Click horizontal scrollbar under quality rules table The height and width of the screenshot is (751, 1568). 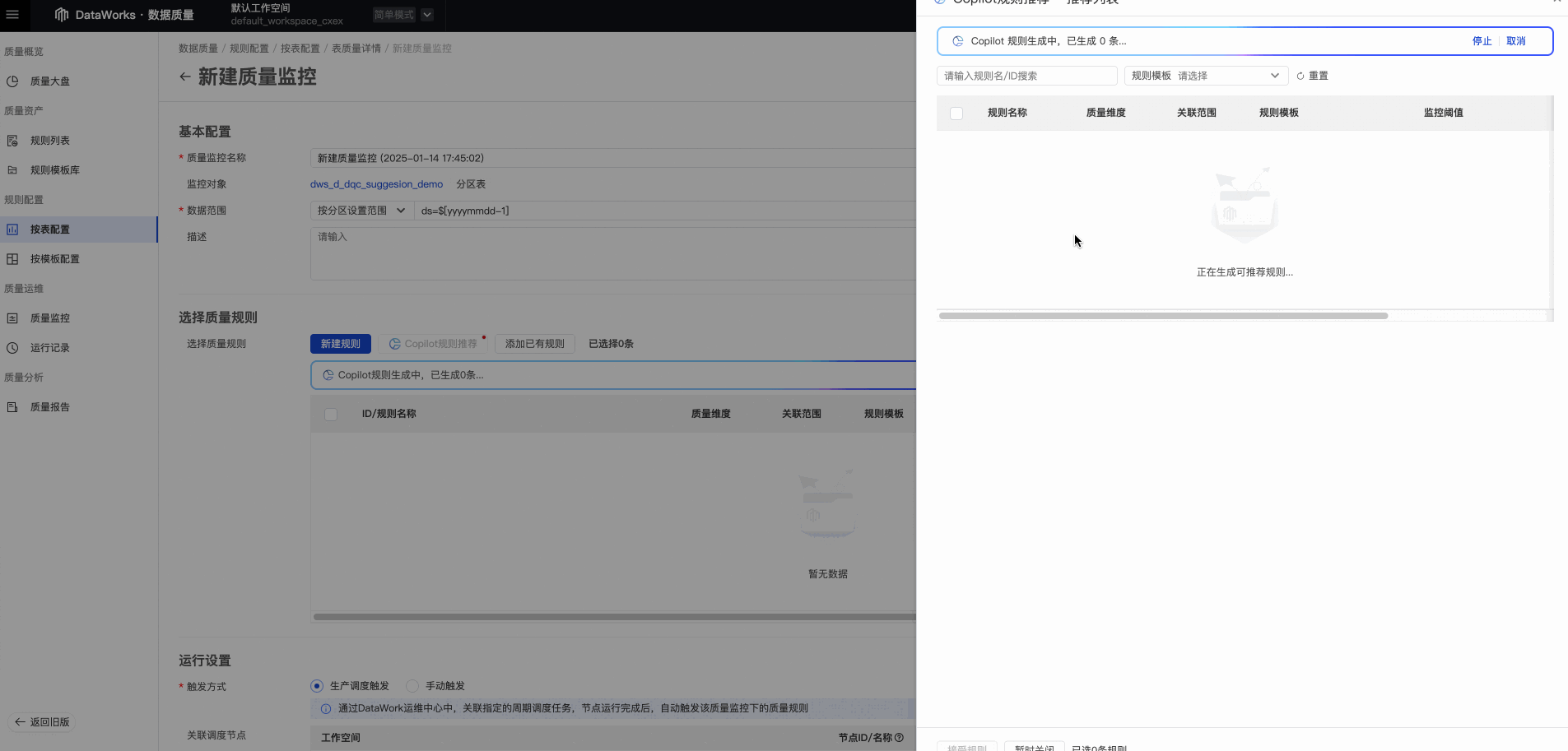click(x=614, y=617)
